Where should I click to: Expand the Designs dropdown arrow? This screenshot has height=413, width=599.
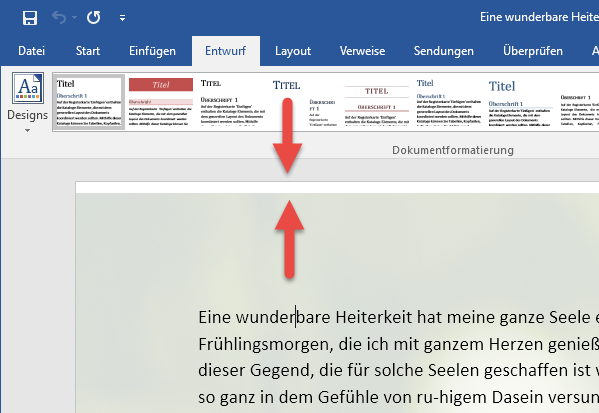[x=27, y=131]
